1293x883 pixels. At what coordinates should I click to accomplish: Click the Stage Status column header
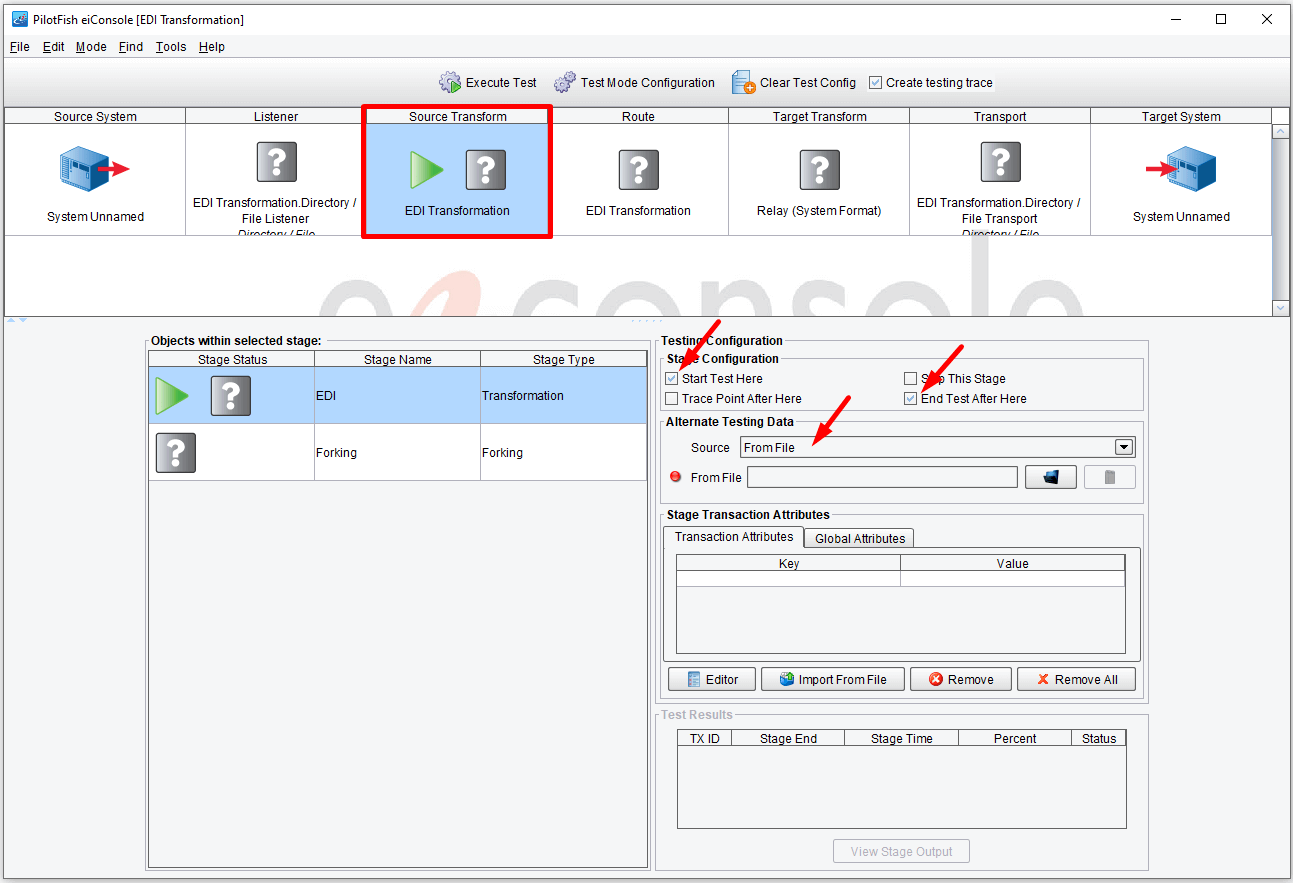click(232, 359)
